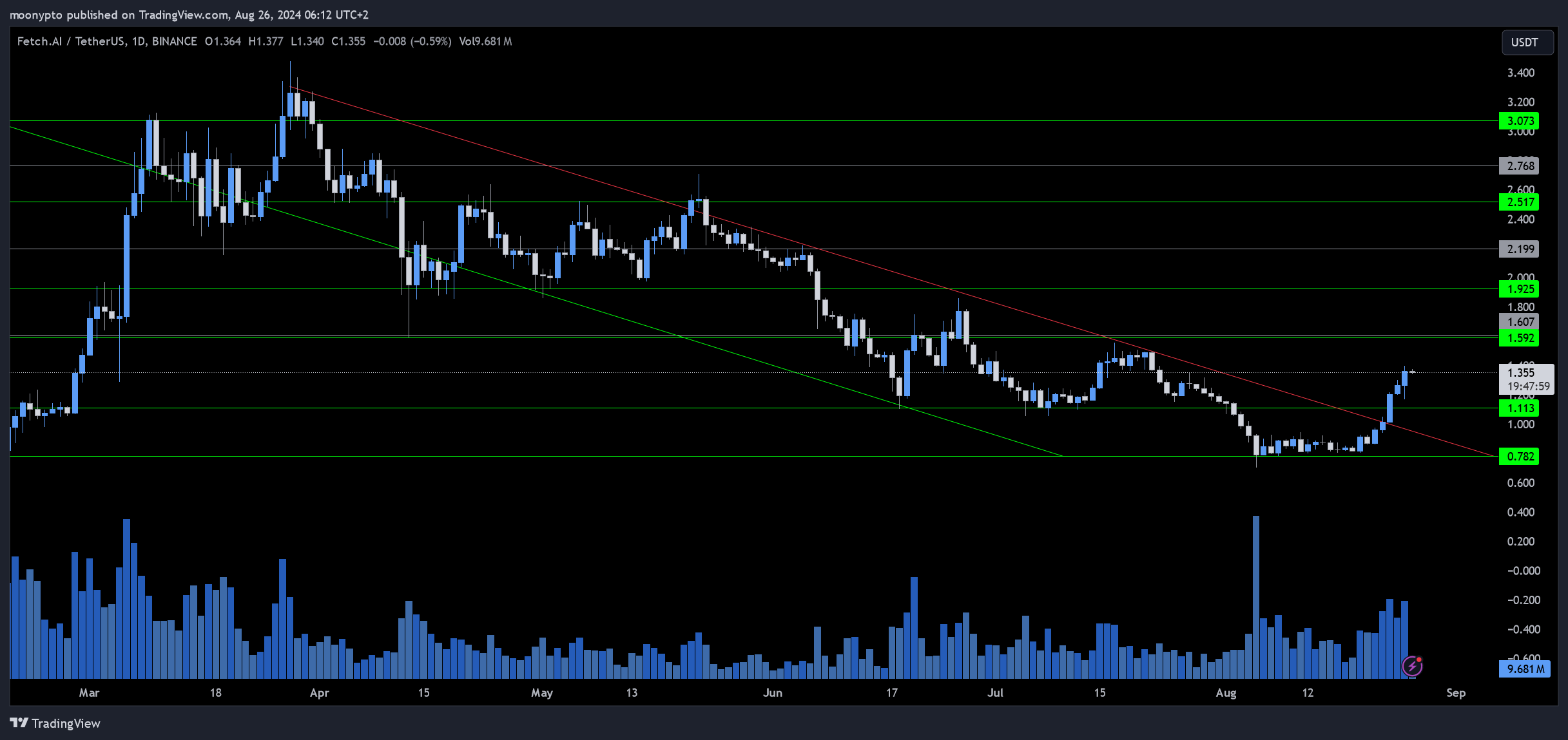Image resolution: width=1568 pixels, height=740 pixels.
Task: Click the Apr date label
Action: (320, 693)
